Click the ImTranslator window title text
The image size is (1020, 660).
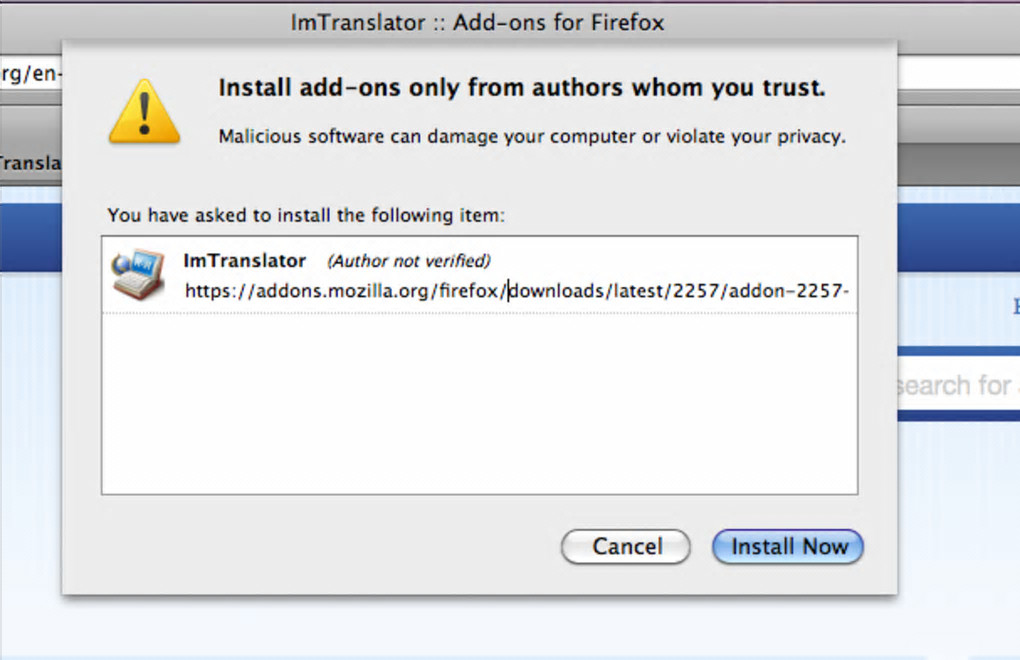(x=477, y=21)
